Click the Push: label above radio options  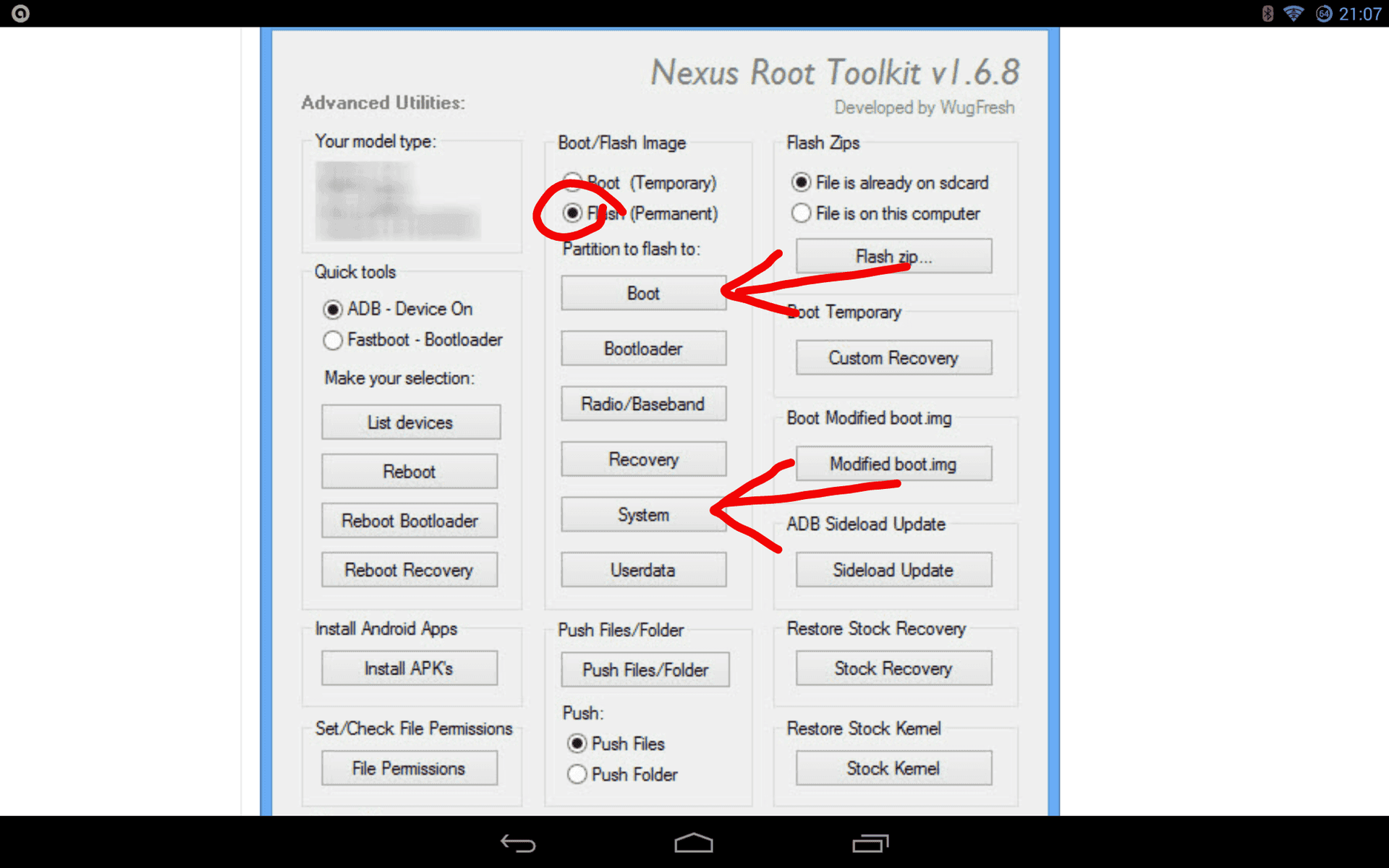click(582, 713)
